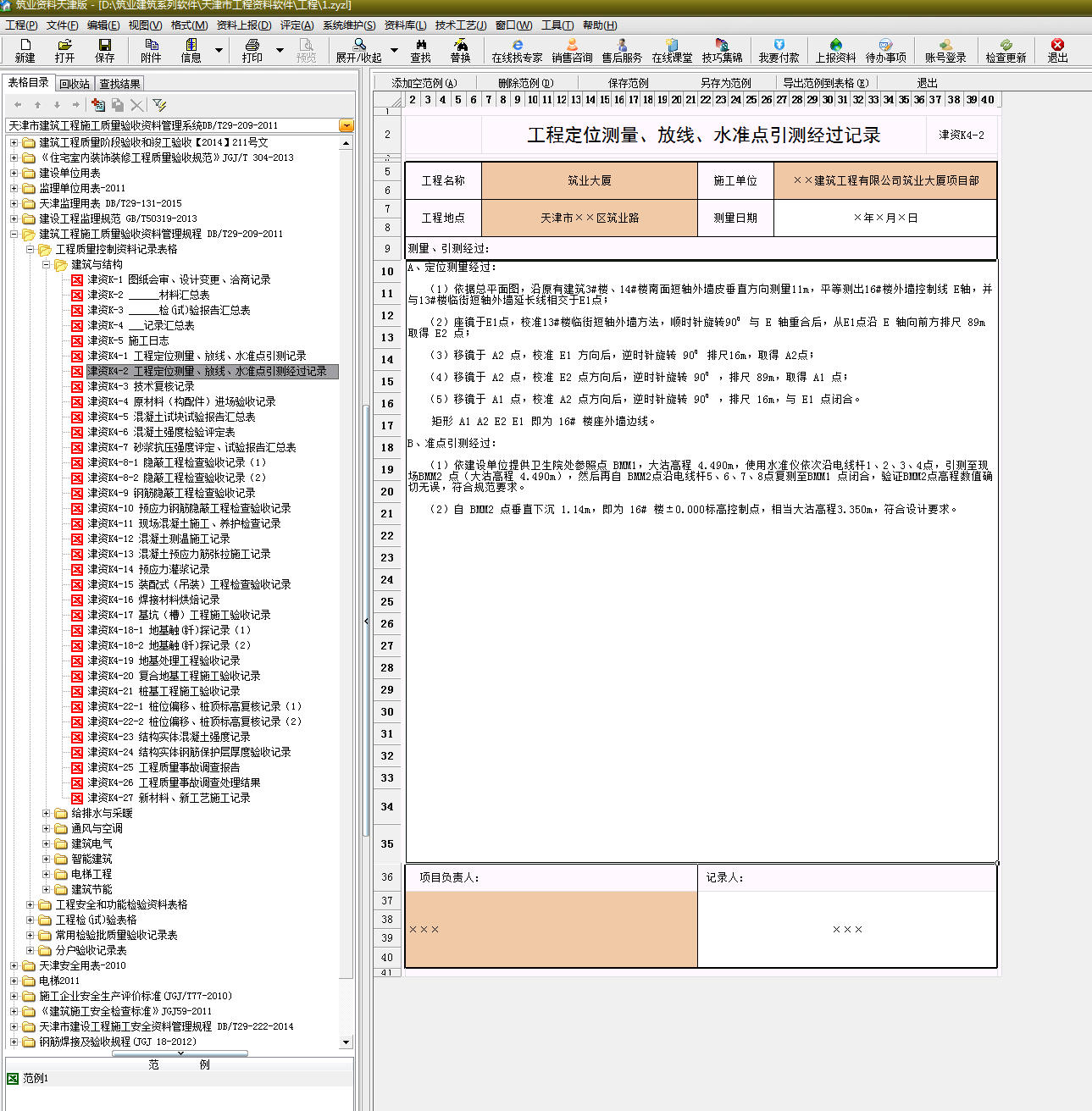Click the 我要付款 payment icon
The width and height of the screenshot is (1092, 1111).
click(x=779, y=50)
